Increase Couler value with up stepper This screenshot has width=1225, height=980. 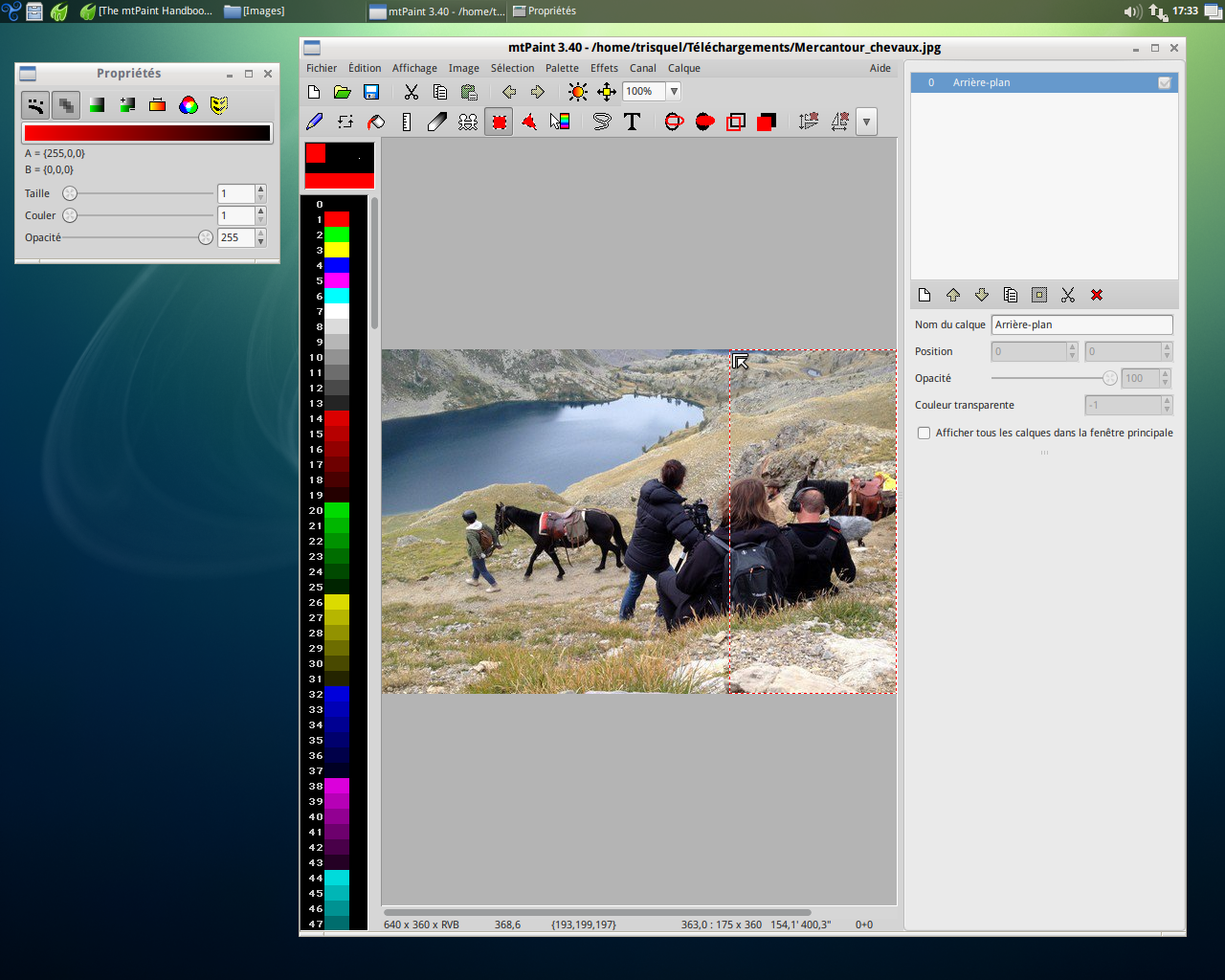click(x=260, y=212)
